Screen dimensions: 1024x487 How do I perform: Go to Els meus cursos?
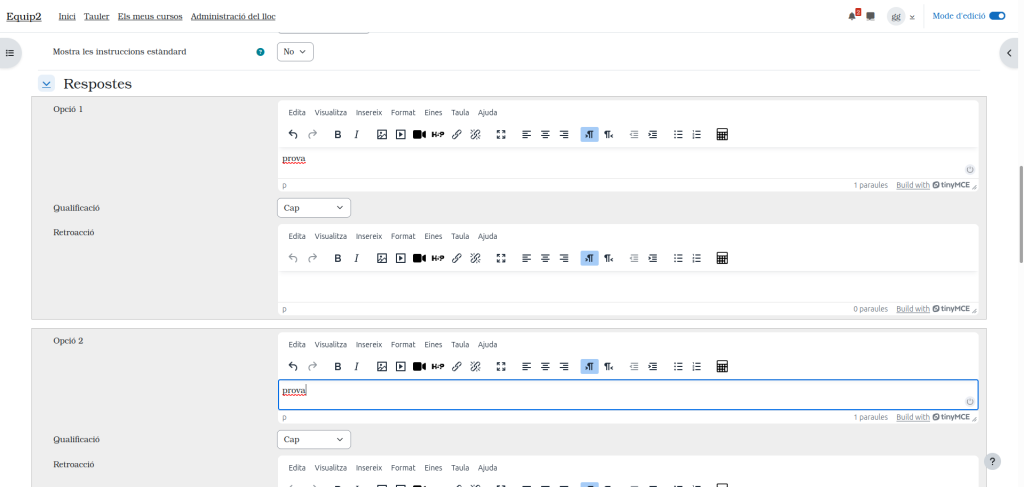pos(150,17)
